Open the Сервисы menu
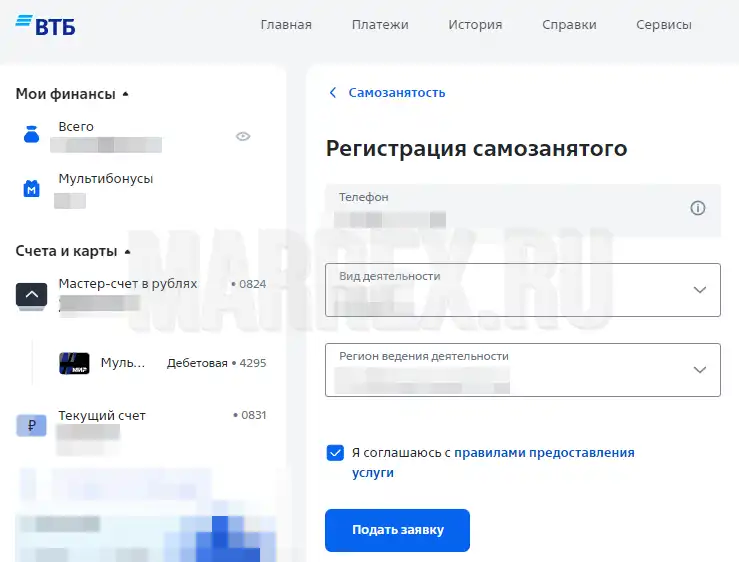This screenshot has height=562, width=739. coord(664,25)
